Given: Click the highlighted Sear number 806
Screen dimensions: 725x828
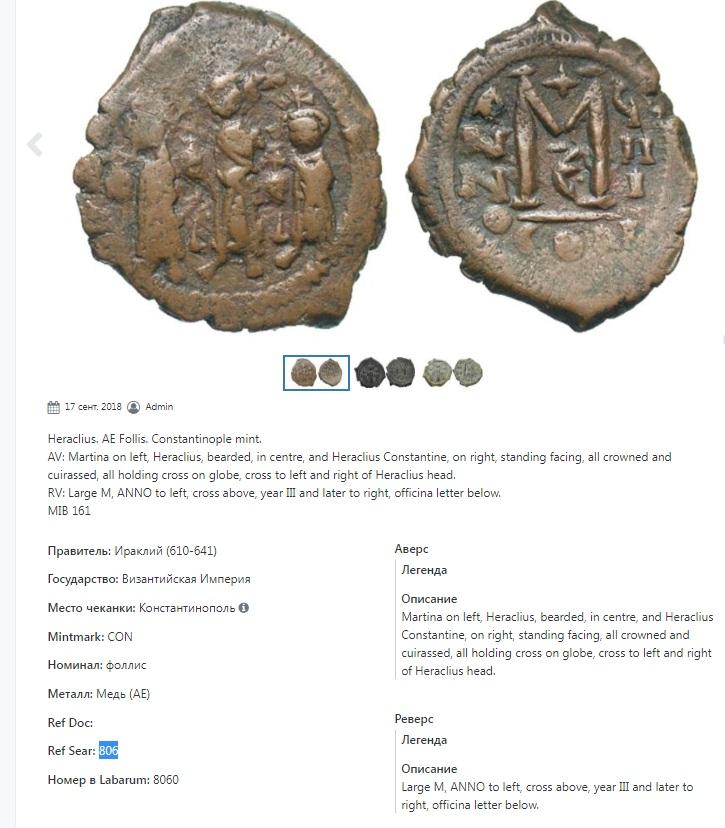Looking at the screenshot, I should pyautogui.click(x=108, y=750).
